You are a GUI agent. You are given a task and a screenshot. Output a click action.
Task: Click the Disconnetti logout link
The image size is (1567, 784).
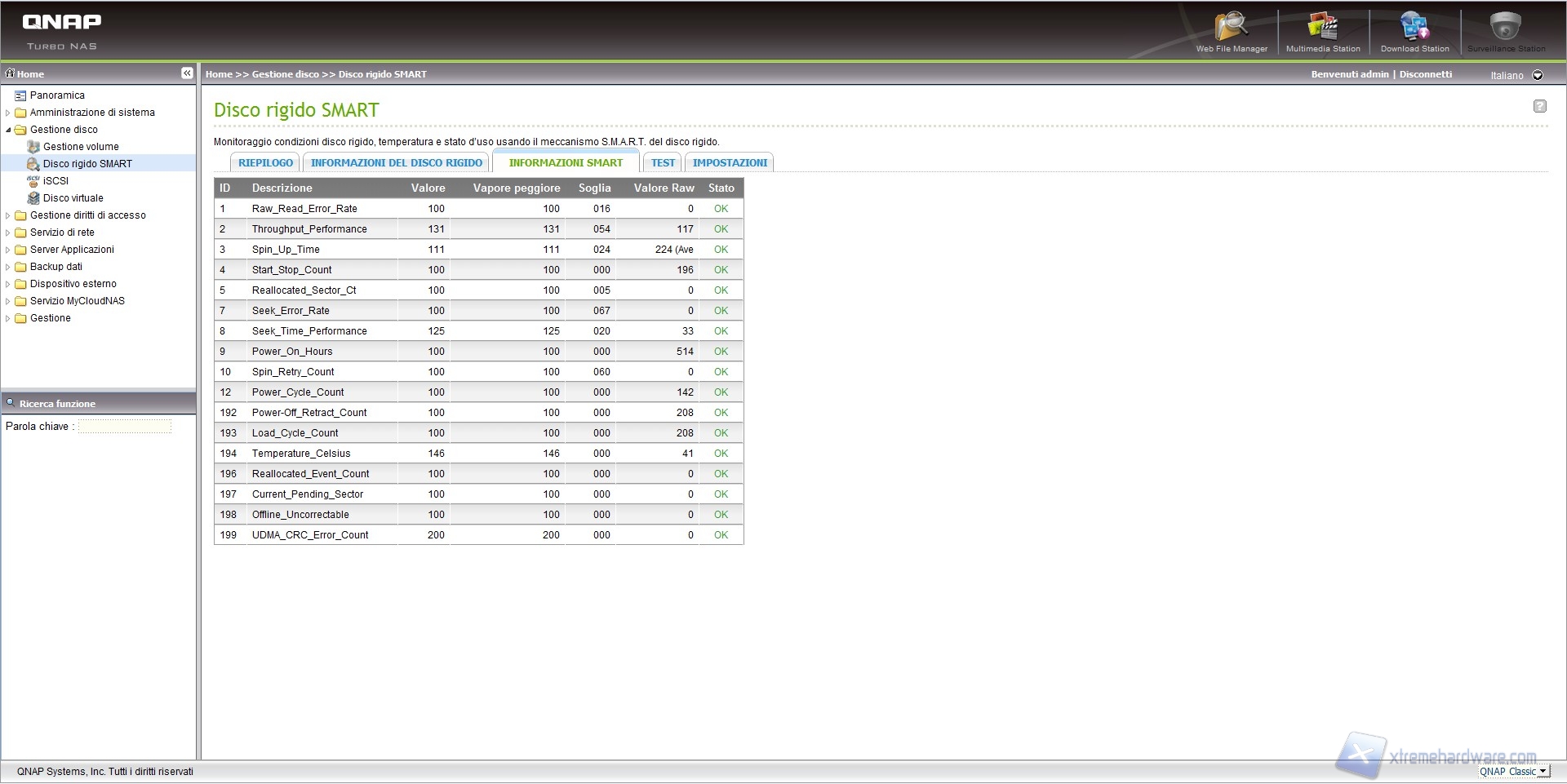point(1425,74)
